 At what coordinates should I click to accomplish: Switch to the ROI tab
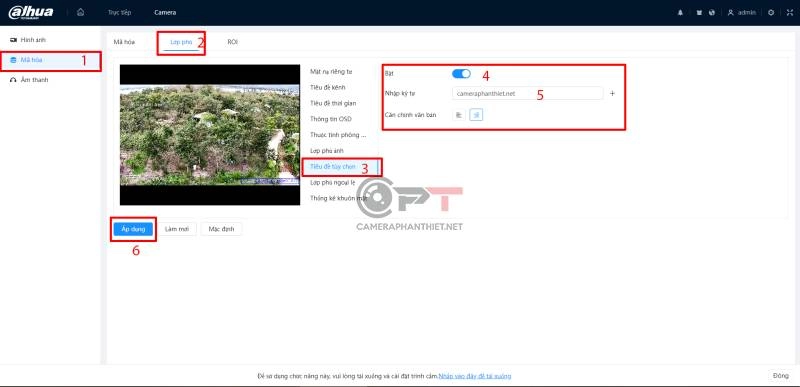232,42
